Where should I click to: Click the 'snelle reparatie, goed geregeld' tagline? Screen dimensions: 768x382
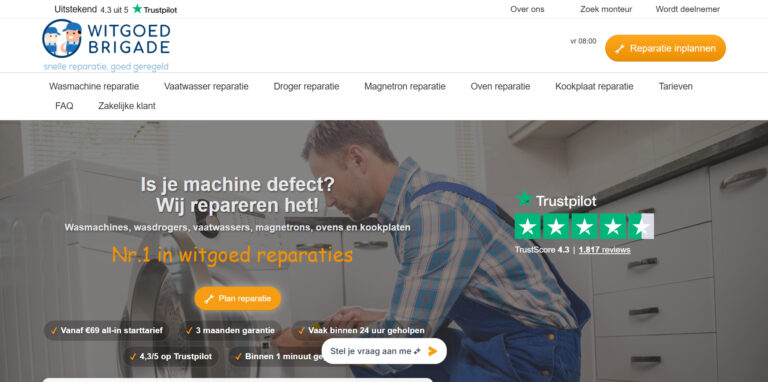pos(106,67)
